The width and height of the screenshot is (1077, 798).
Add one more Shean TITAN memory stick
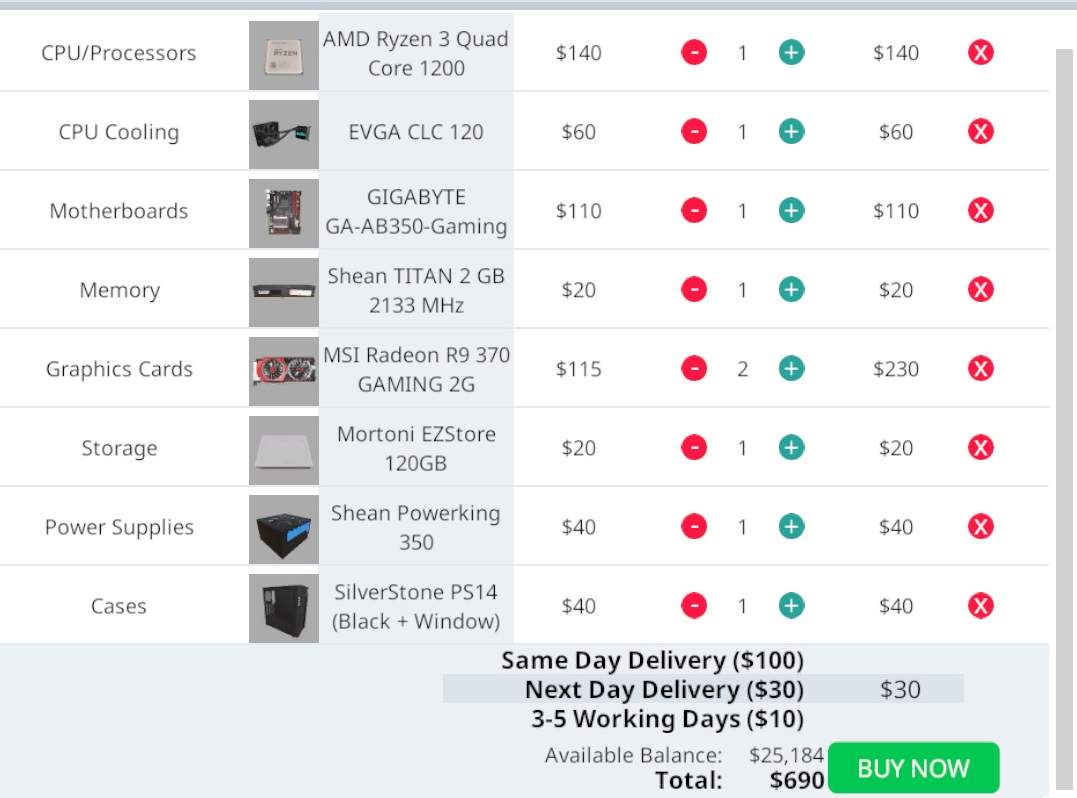pyautogui.click(x=791, y=289)
